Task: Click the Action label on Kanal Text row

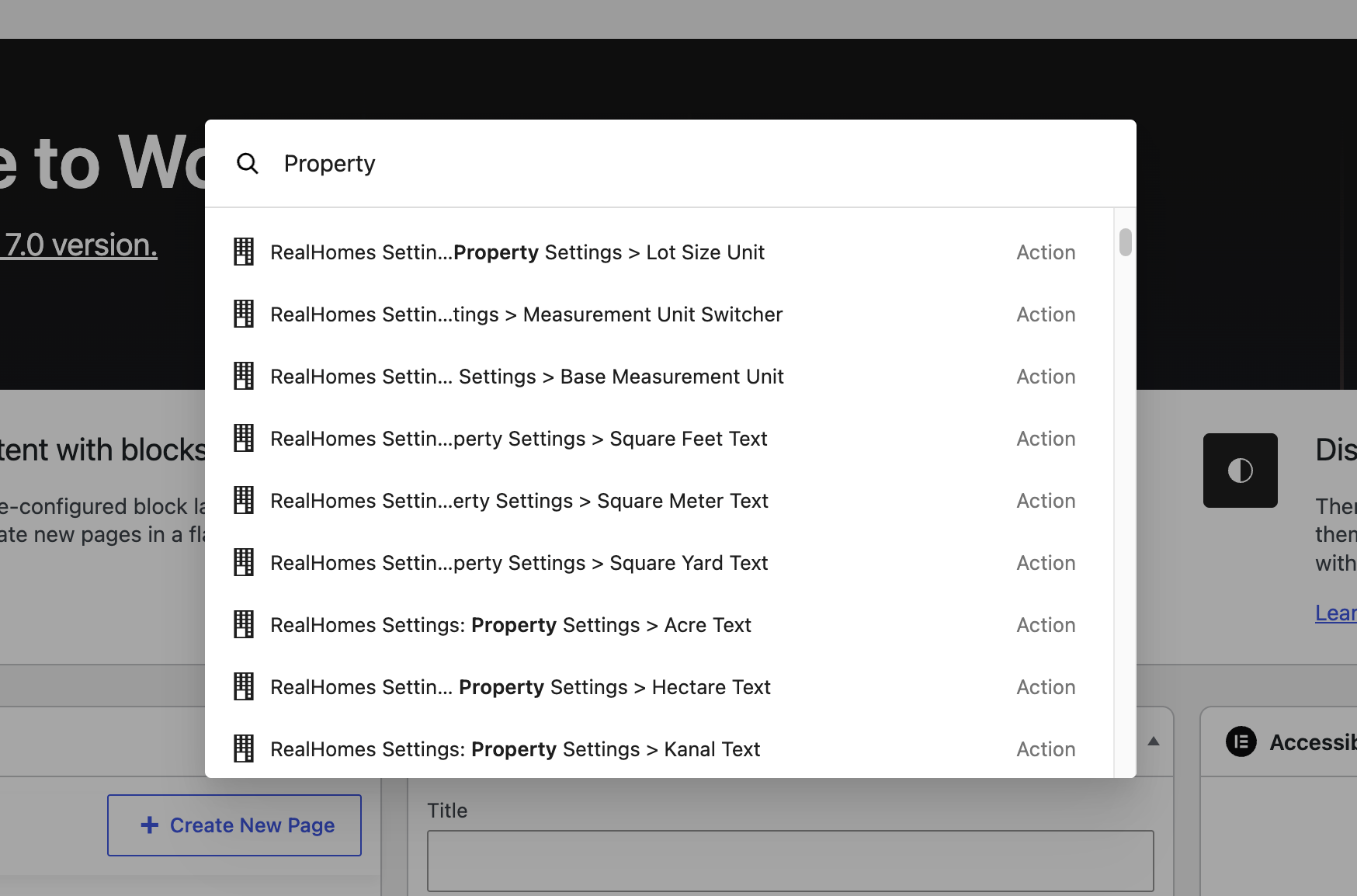Action: (x=1046, y=749)
